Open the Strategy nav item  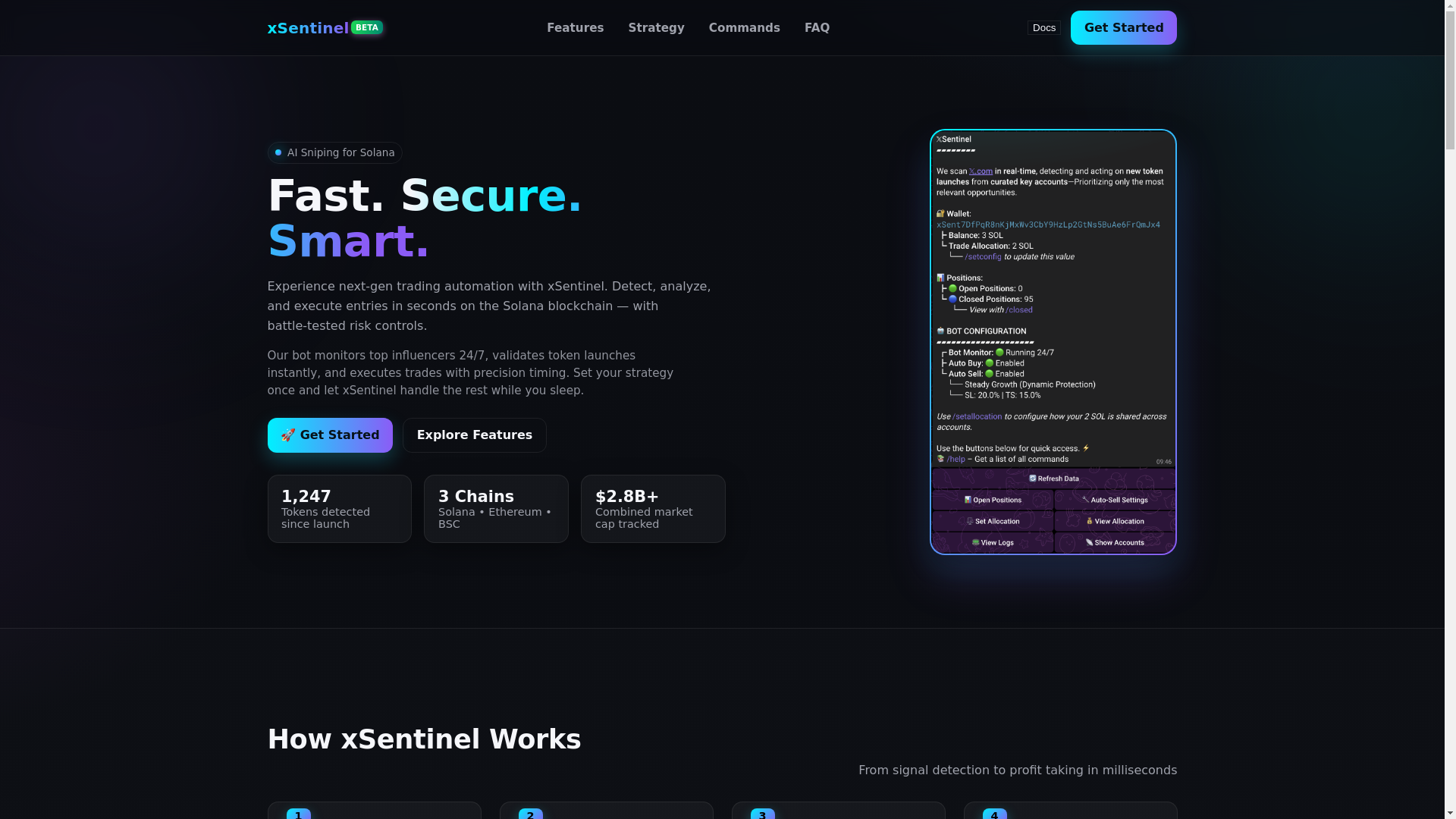(657, 28)
